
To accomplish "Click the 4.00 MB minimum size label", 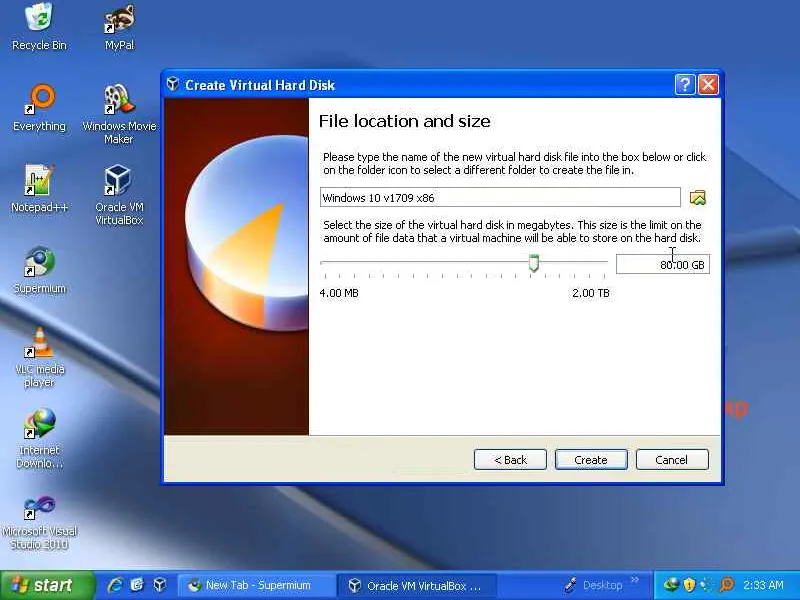I will pos(339,293).
